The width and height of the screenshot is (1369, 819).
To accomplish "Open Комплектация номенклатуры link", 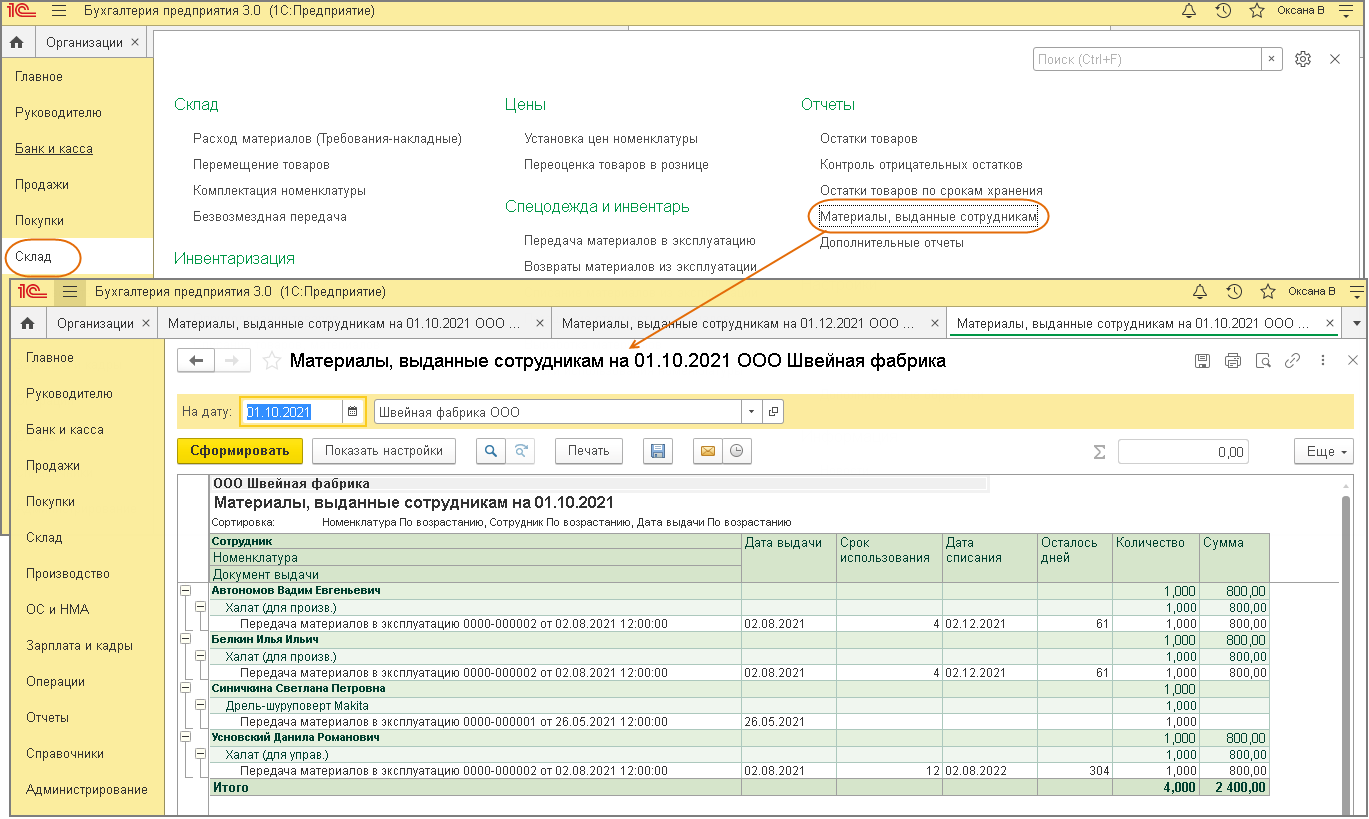I will pos(279,190).
